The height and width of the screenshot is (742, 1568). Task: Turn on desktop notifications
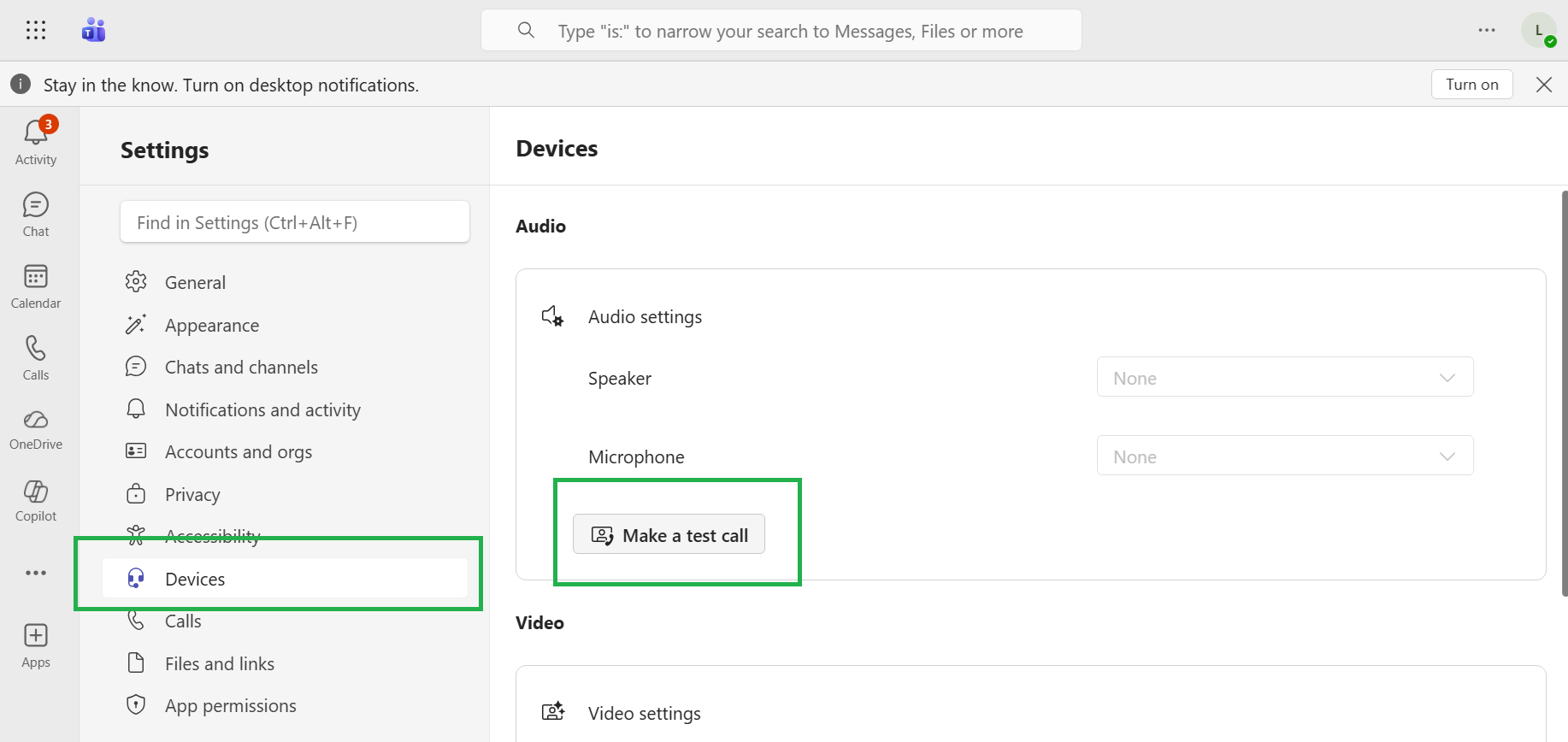point(1471,85)
